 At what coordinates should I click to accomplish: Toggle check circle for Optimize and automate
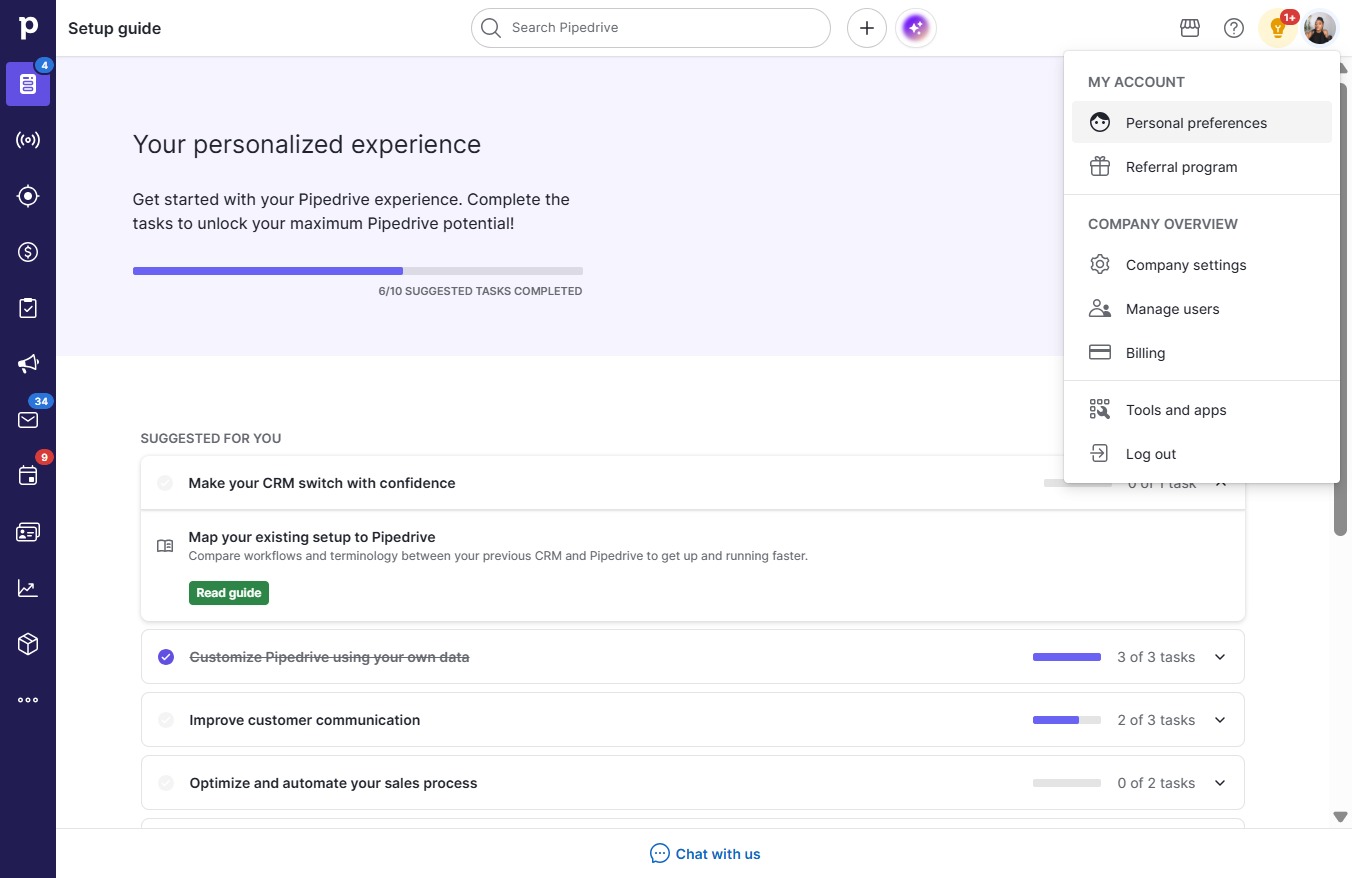click(x=166, y=783)
